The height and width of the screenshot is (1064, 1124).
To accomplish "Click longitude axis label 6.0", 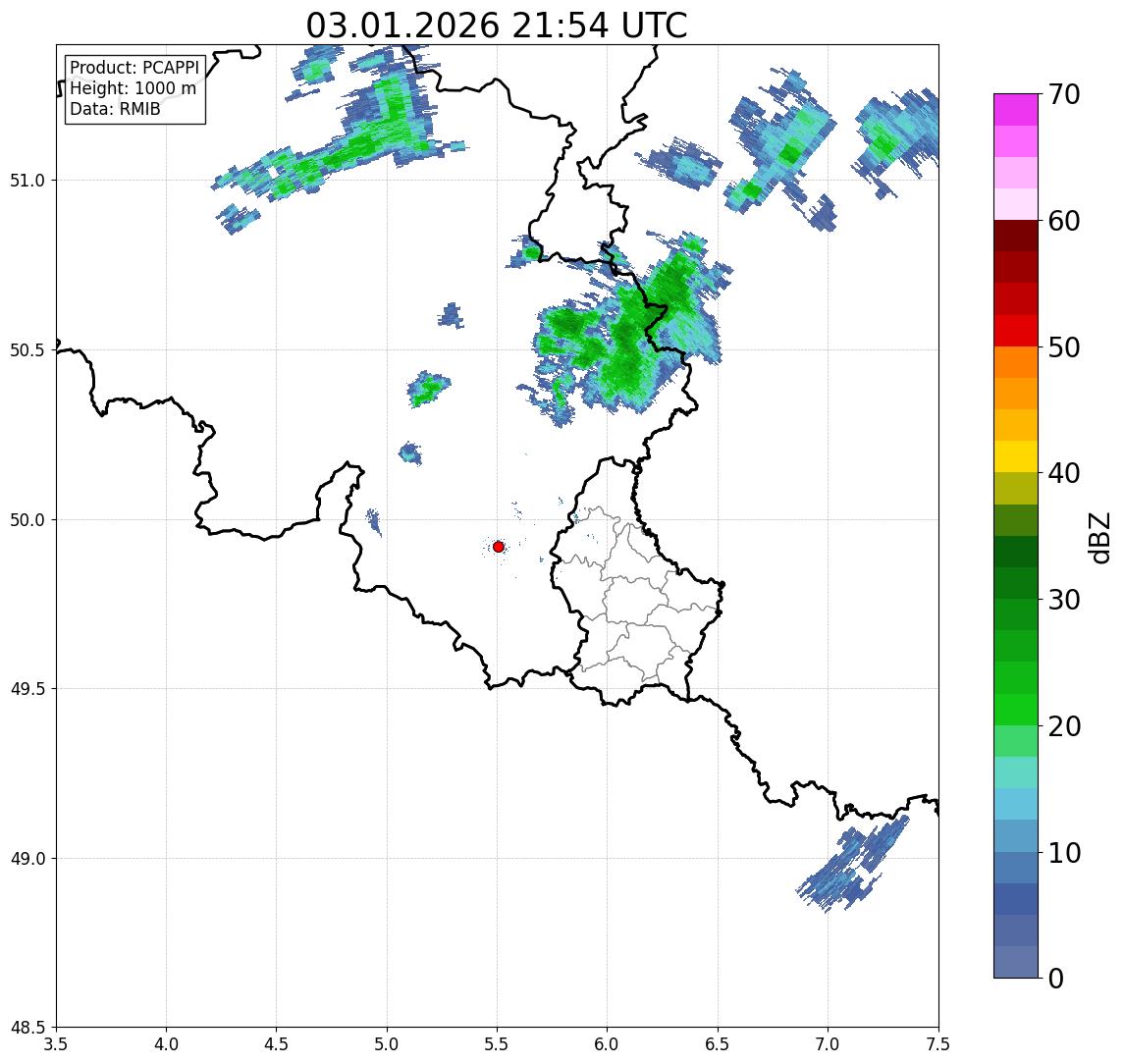I will click(x=608, y=1044).
